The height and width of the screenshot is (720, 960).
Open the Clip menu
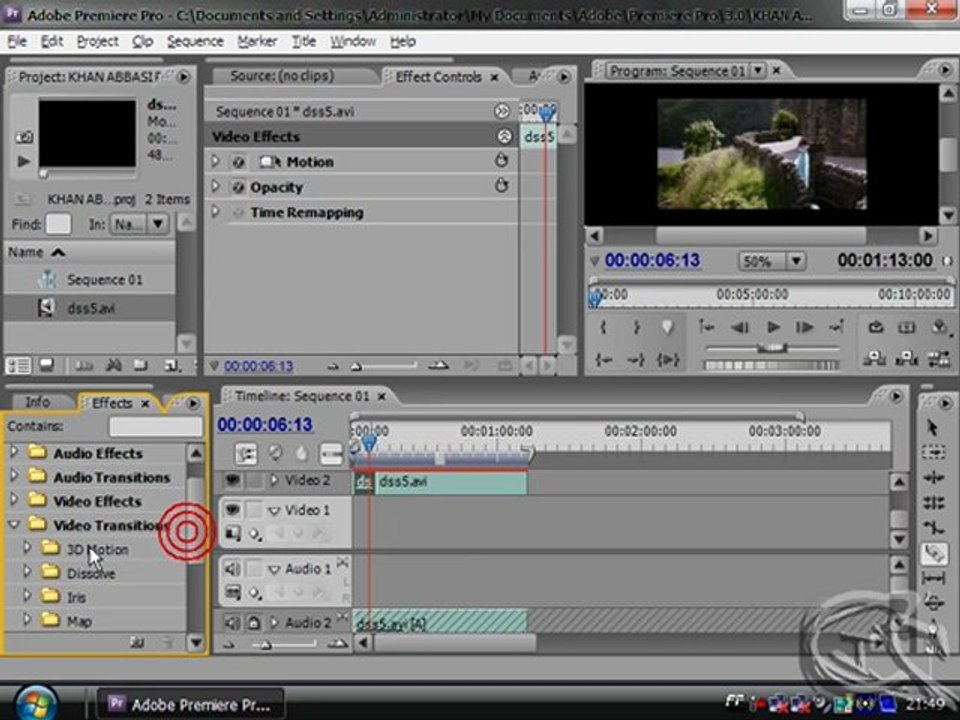[143, 41]
